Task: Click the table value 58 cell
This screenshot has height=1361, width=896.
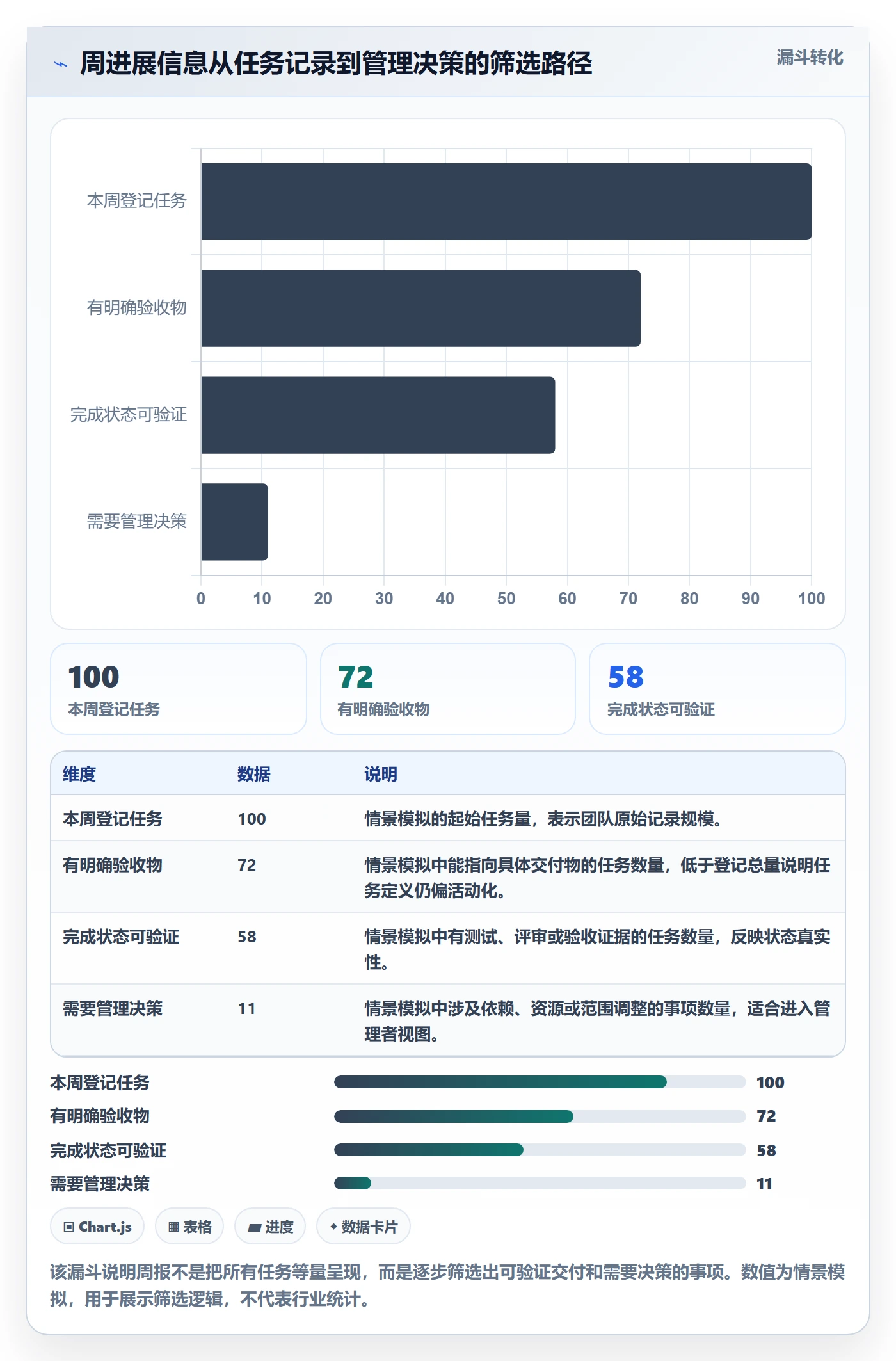Action: pyautogui.click(x=247, y=937)
